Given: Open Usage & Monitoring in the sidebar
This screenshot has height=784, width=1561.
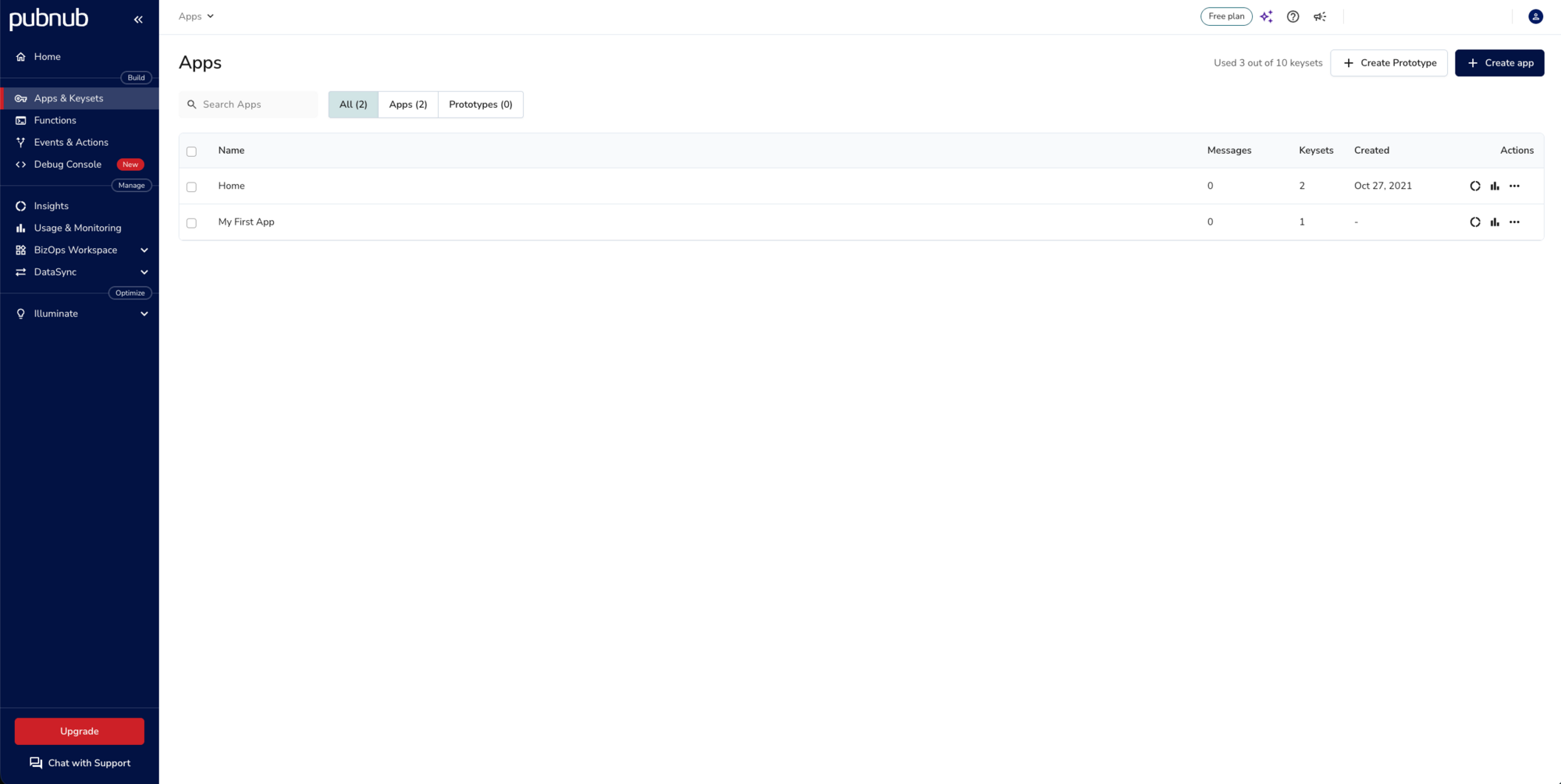Looking at the screenshot, I should click(80, 228).
